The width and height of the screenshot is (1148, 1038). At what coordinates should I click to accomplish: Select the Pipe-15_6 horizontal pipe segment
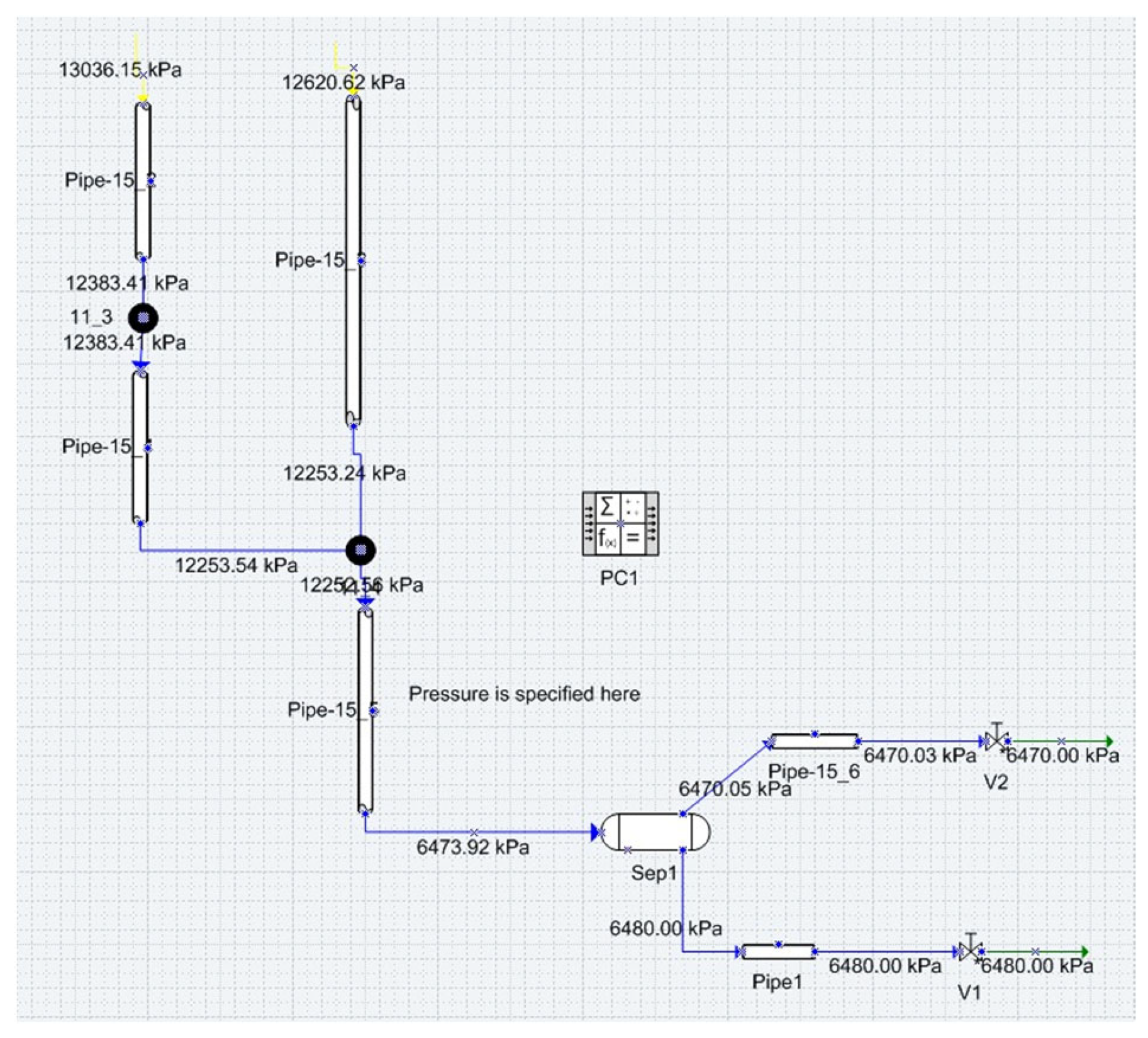(x=814, y=742)
